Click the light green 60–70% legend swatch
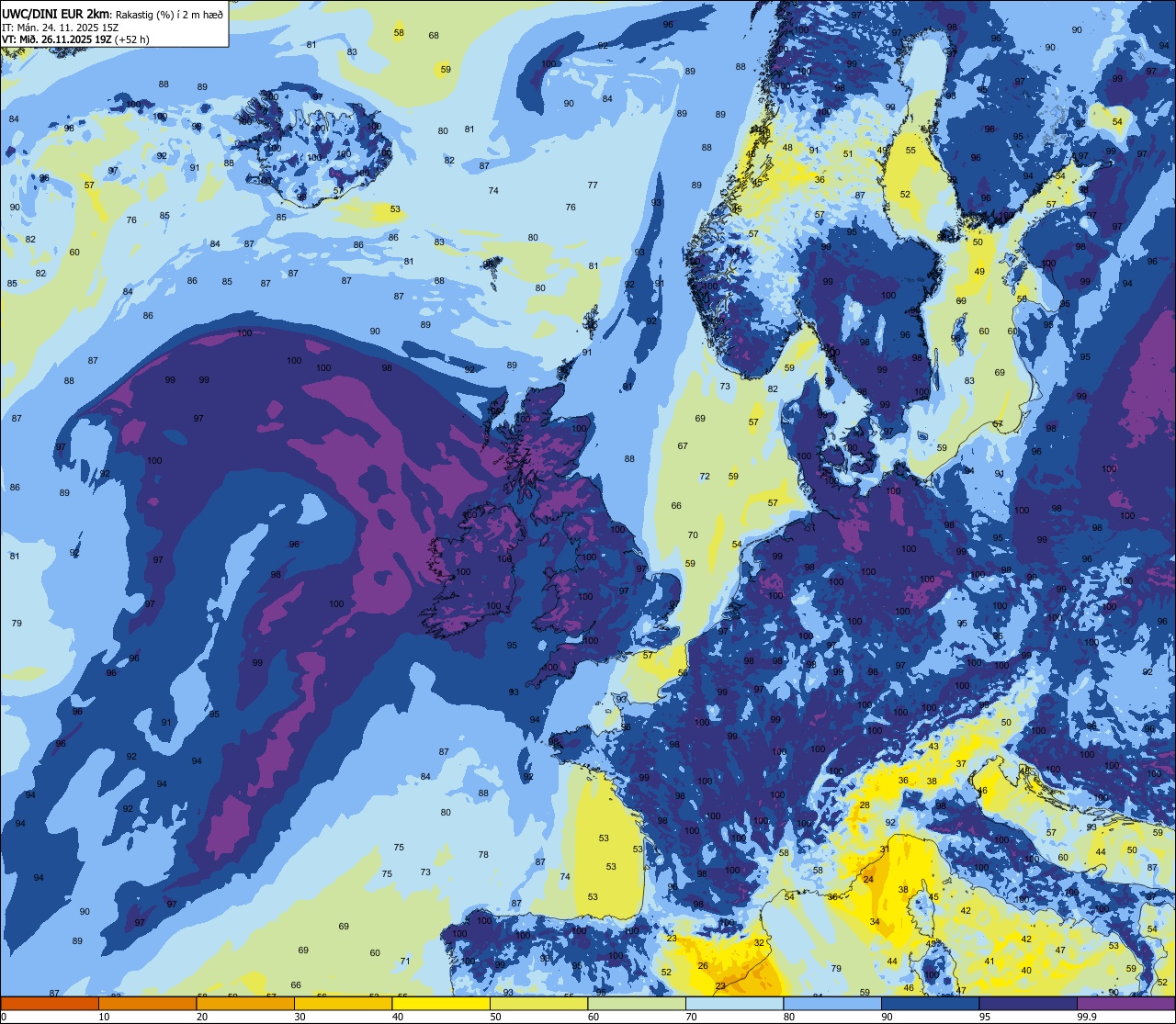Screen dimensions: 1176x1024 pyautogui.click(x=636, y=1003)
